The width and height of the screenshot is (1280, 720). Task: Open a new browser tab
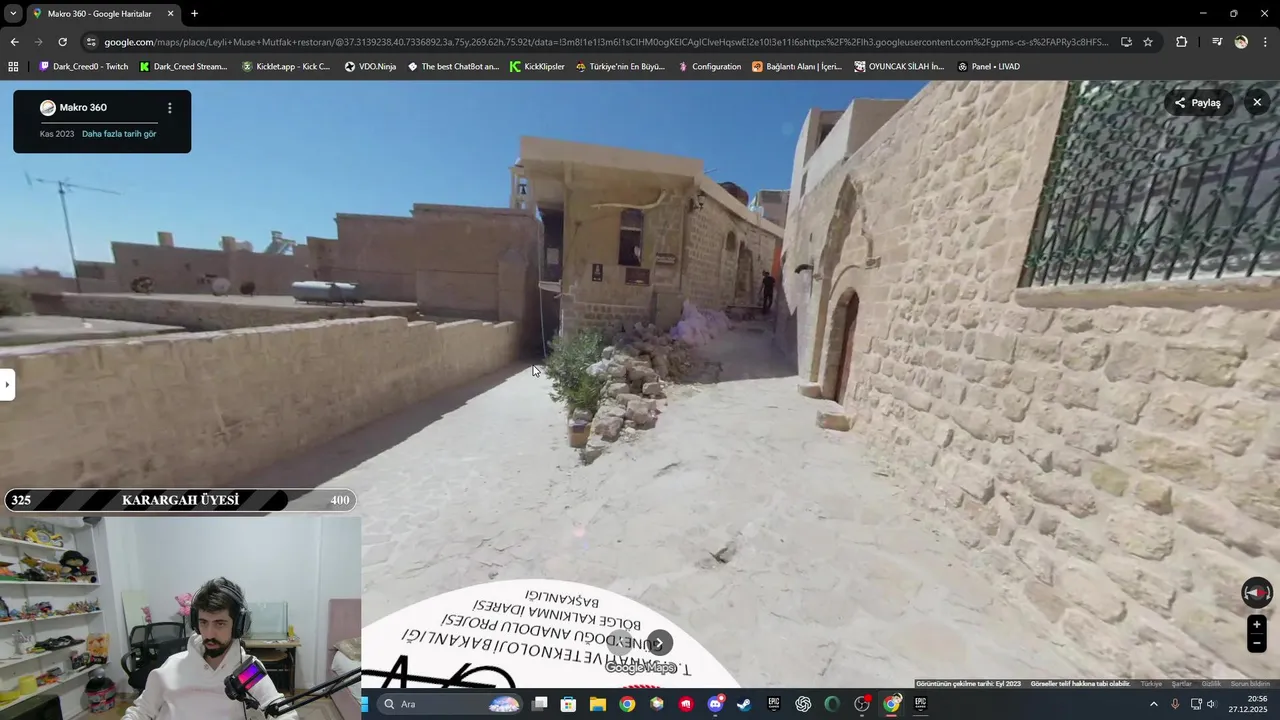coord(194,14)
